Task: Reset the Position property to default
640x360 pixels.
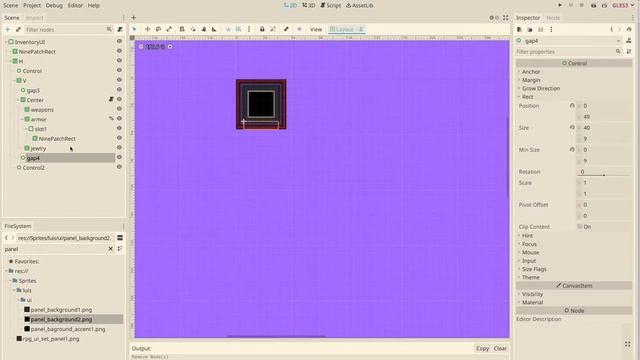Action: 572,106
